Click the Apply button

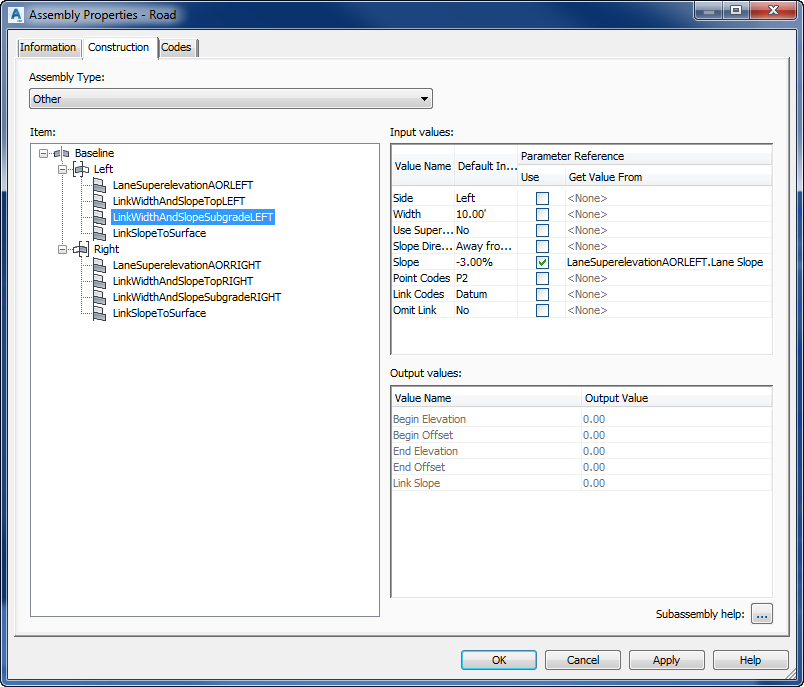click(666, 660)
